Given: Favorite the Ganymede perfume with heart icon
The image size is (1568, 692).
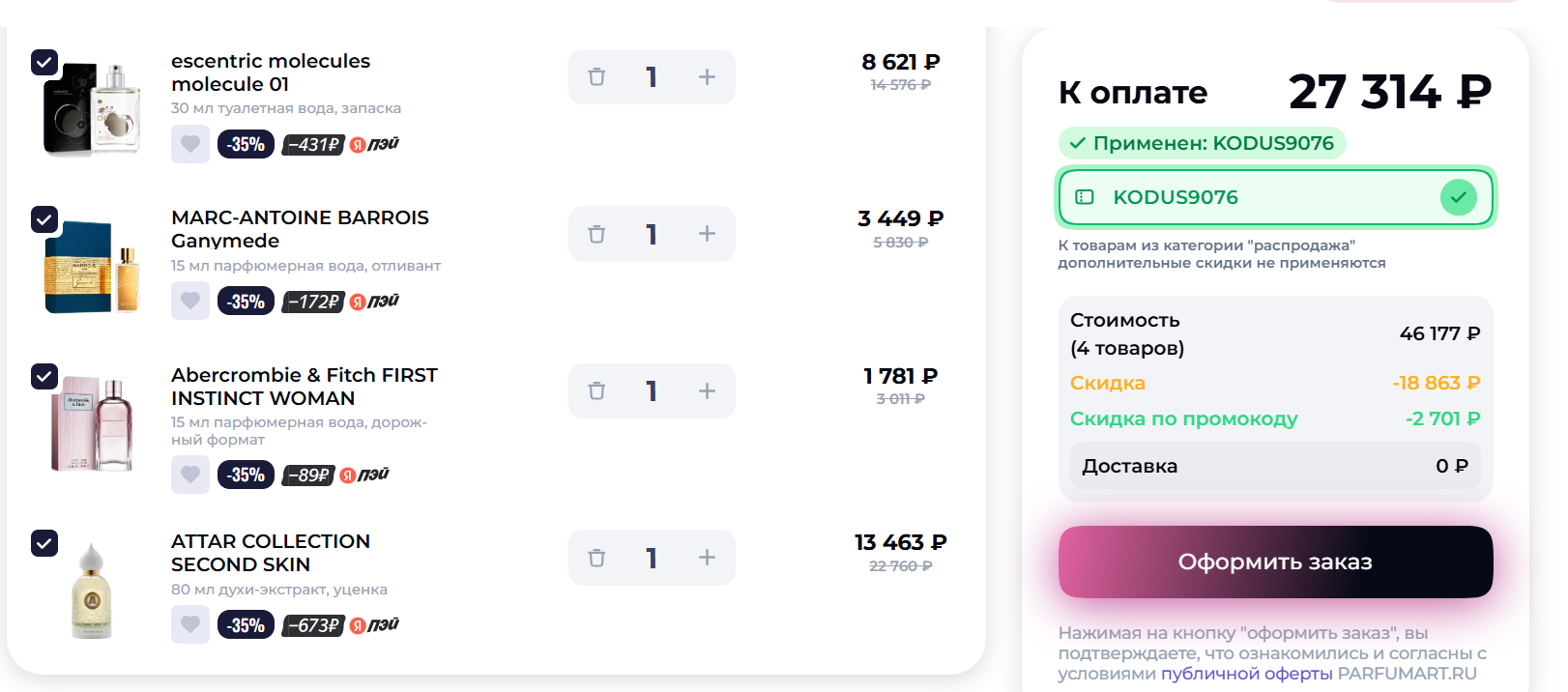Looking at the screenshot, I should [x=190, y=301].
